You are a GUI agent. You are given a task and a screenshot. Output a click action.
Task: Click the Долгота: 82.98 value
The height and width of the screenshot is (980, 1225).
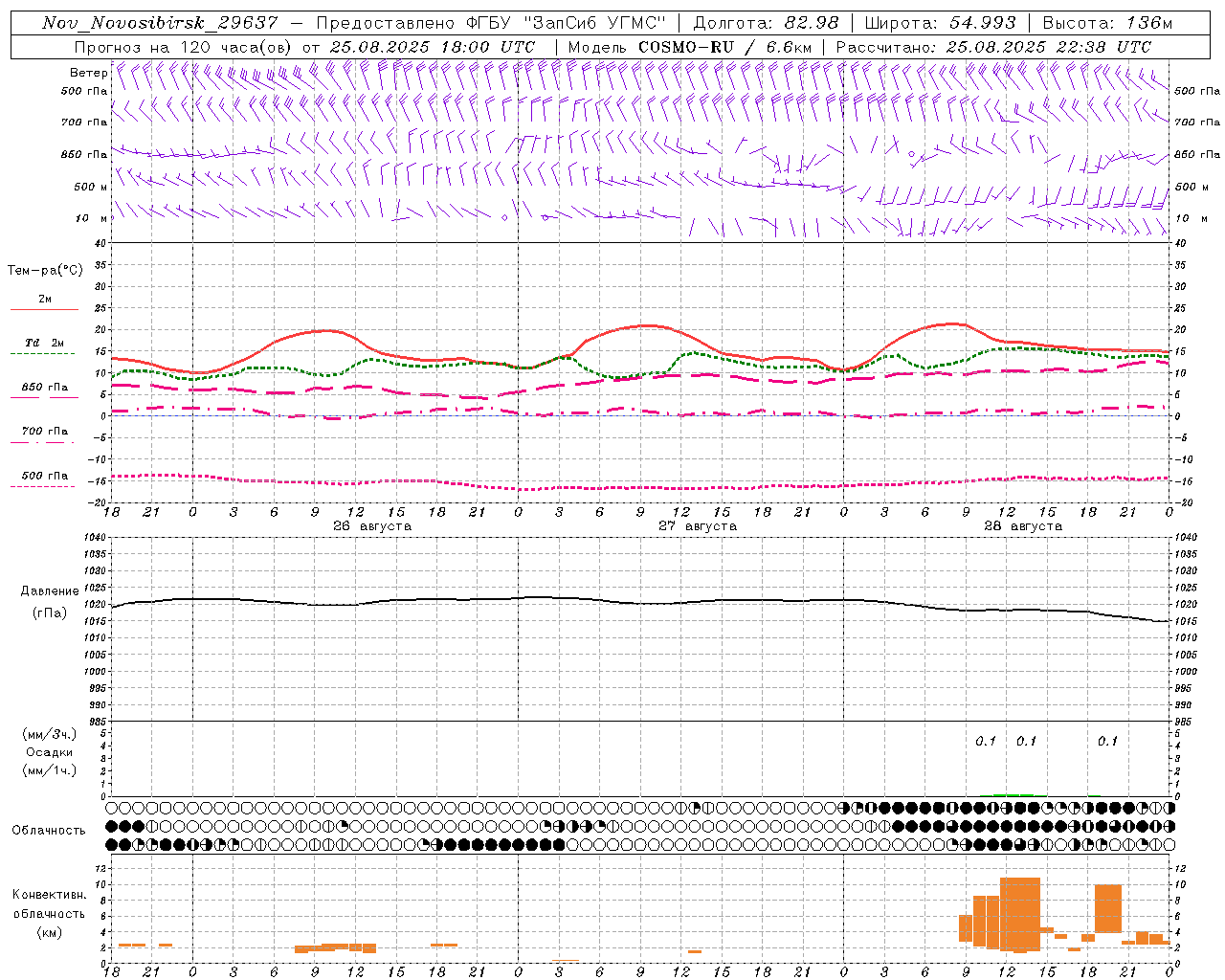(x=766, y=23)
